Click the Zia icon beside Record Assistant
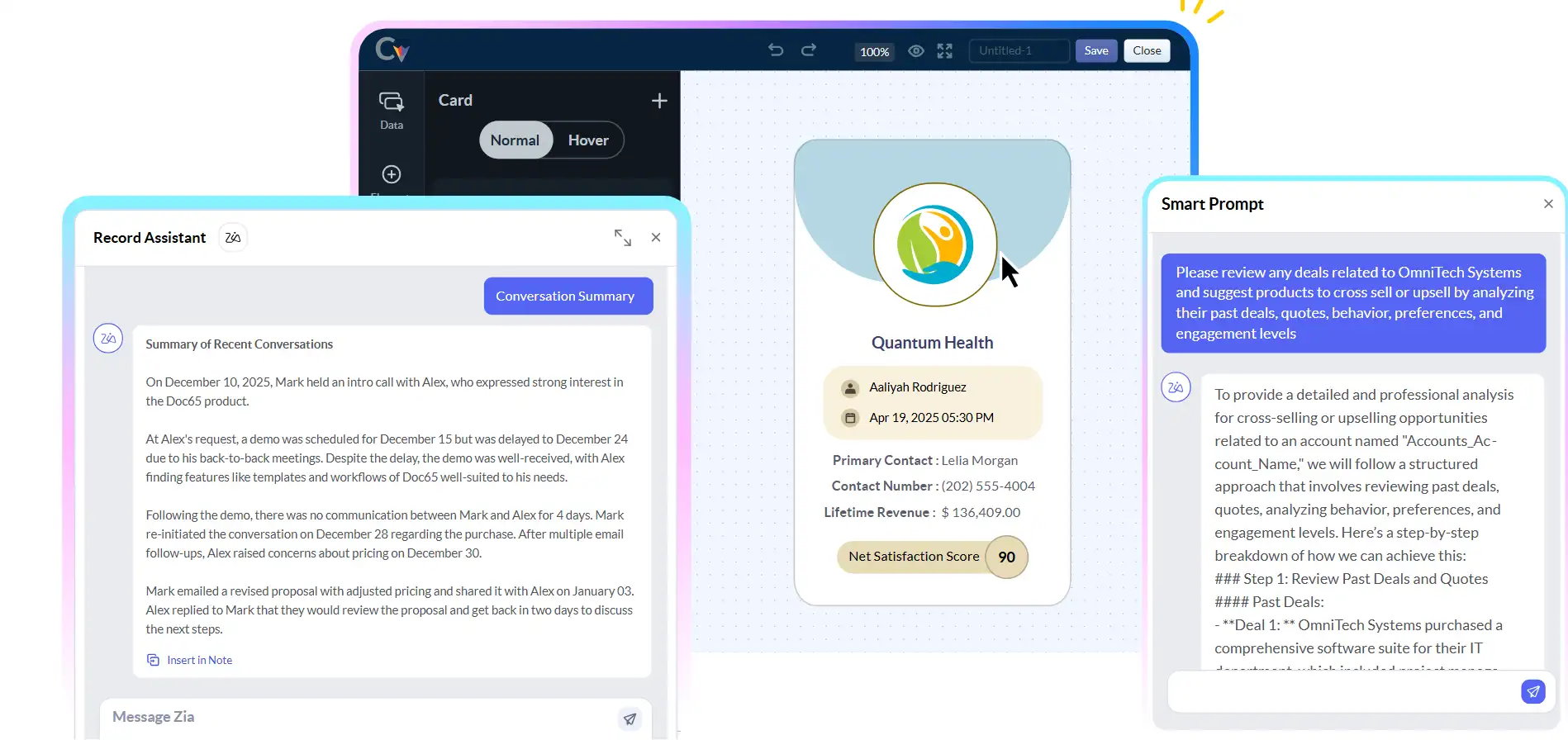The image size is (1568, 740). [233, 238]
